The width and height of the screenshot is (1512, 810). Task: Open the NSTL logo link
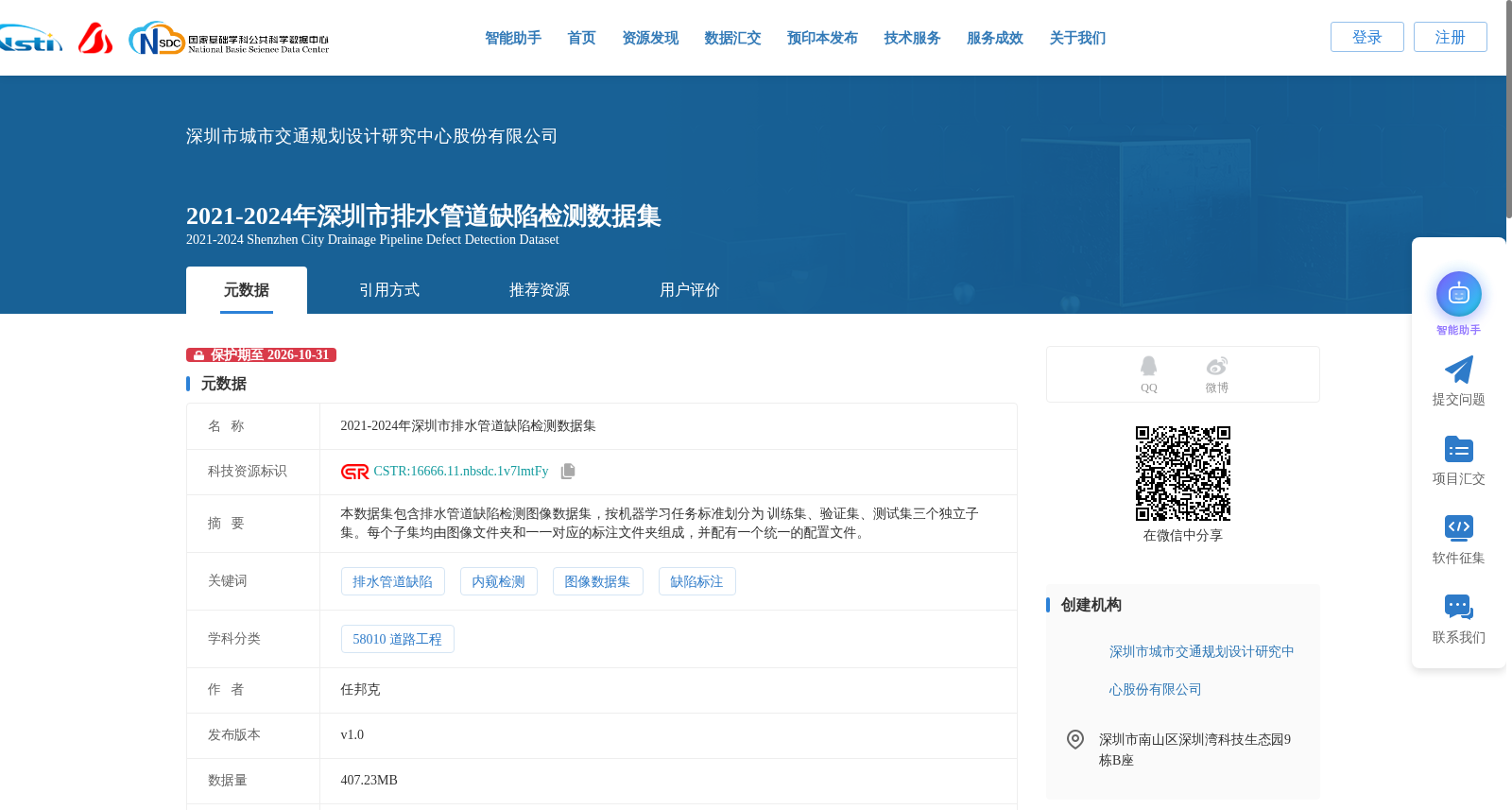[30, 39]
